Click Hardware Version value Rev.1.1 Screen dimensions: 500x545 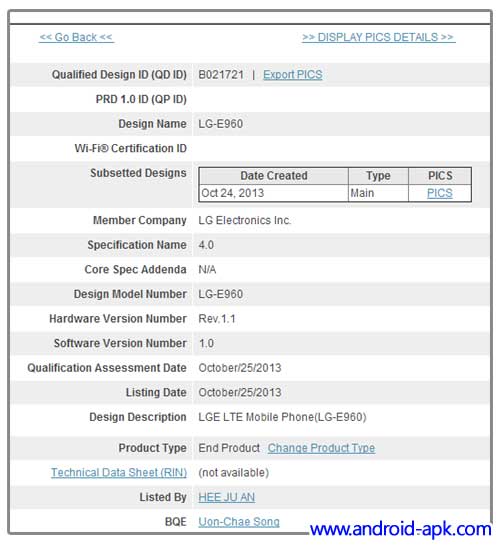(217, 318)
